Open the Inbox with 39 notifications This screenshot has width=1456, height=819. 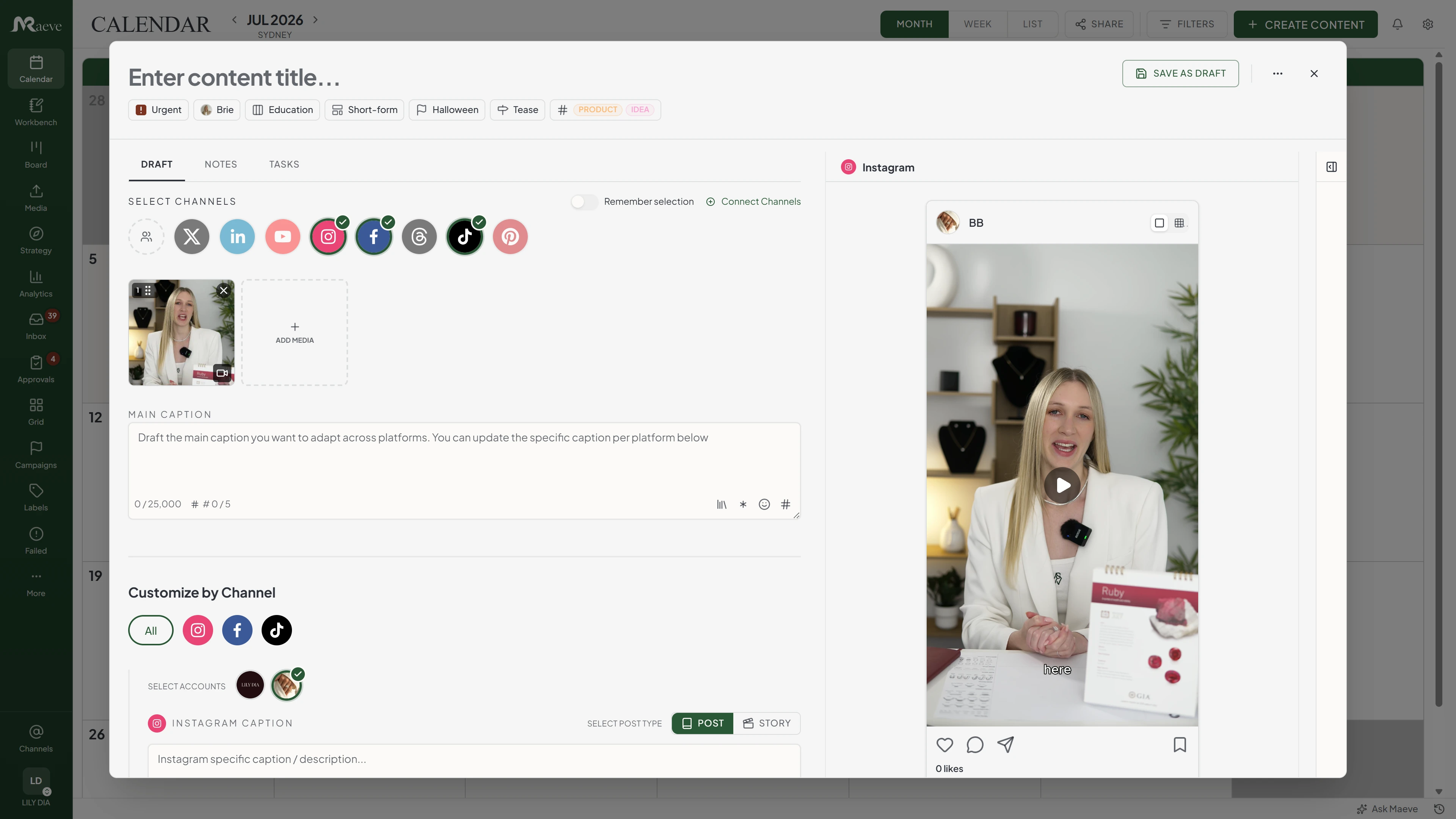pos(36,326)
